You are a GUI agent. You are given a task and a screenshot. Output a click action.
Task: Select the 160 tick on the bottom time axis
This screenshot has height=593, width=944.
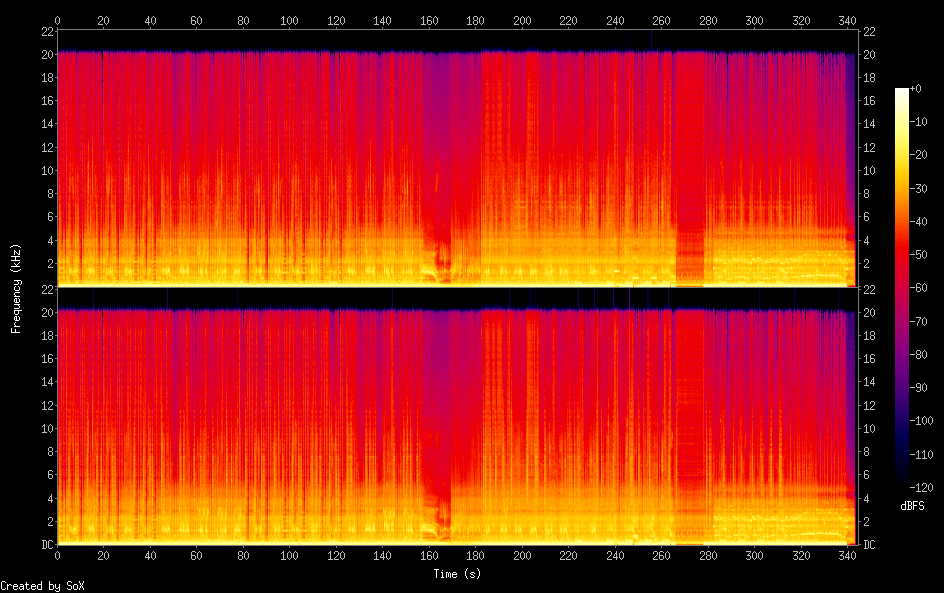[428, 556]
